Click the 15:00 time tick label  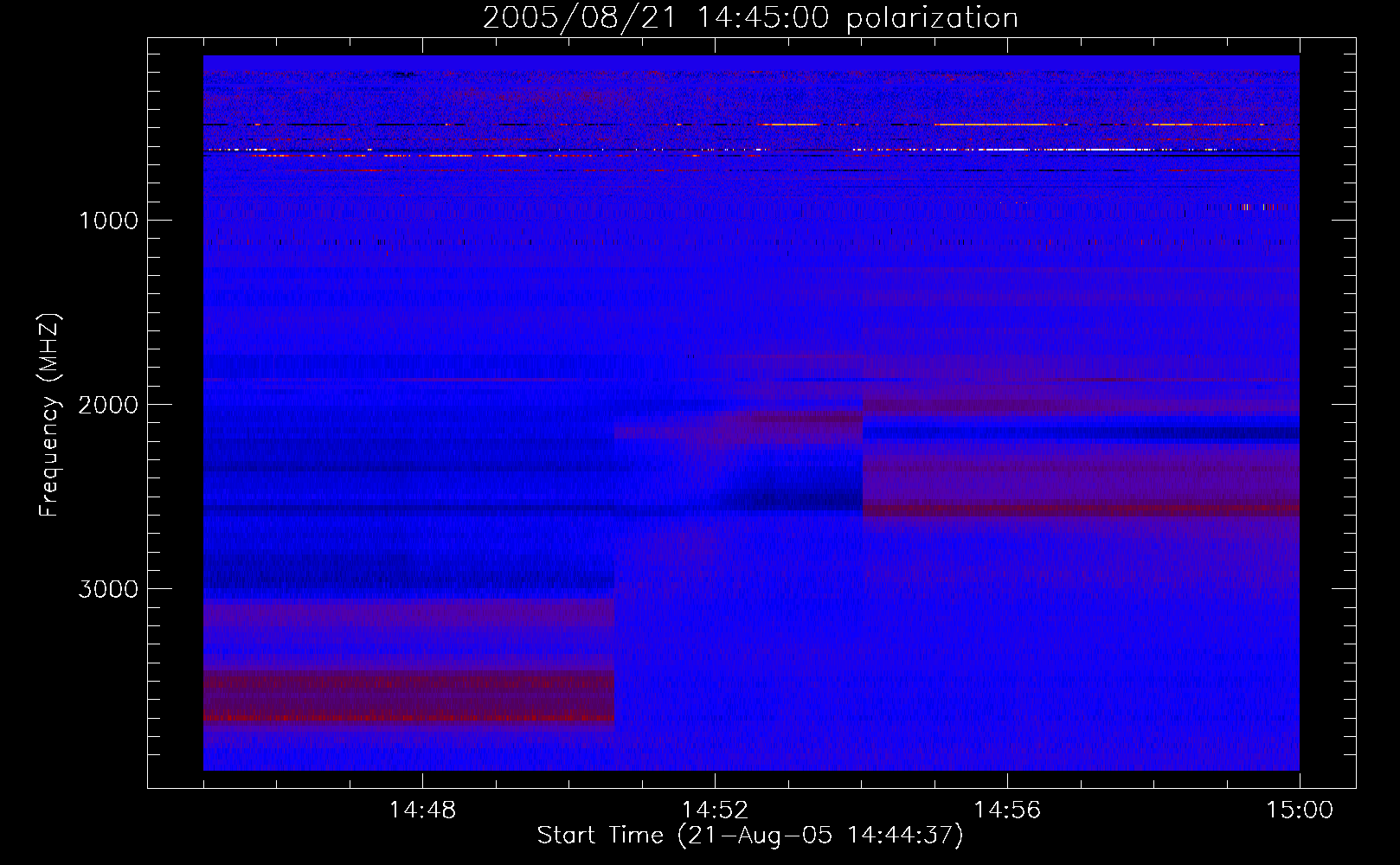pyautogui.click(x=1300, y=811)
